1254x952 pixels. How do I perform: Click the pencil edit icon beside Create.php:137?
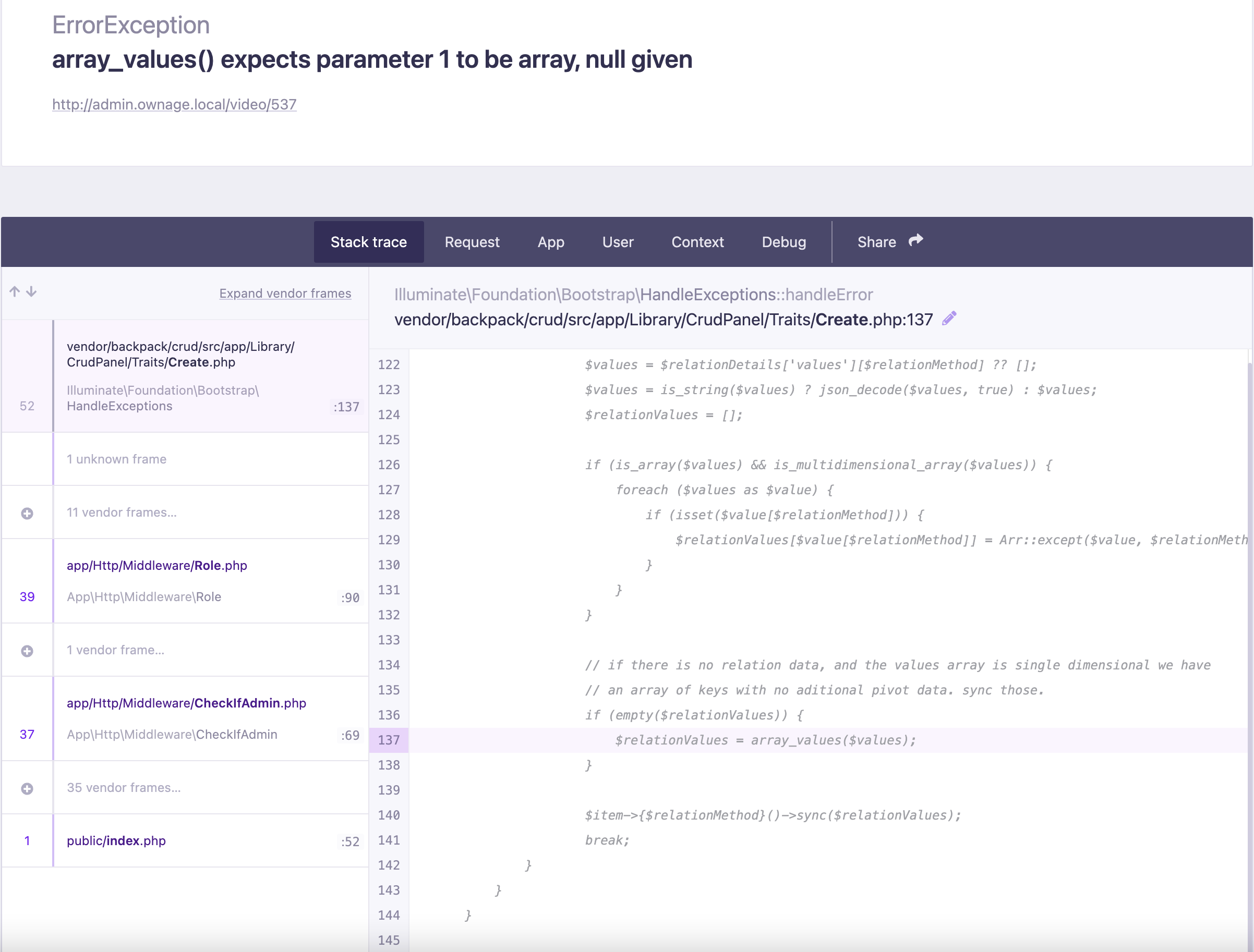949,319
